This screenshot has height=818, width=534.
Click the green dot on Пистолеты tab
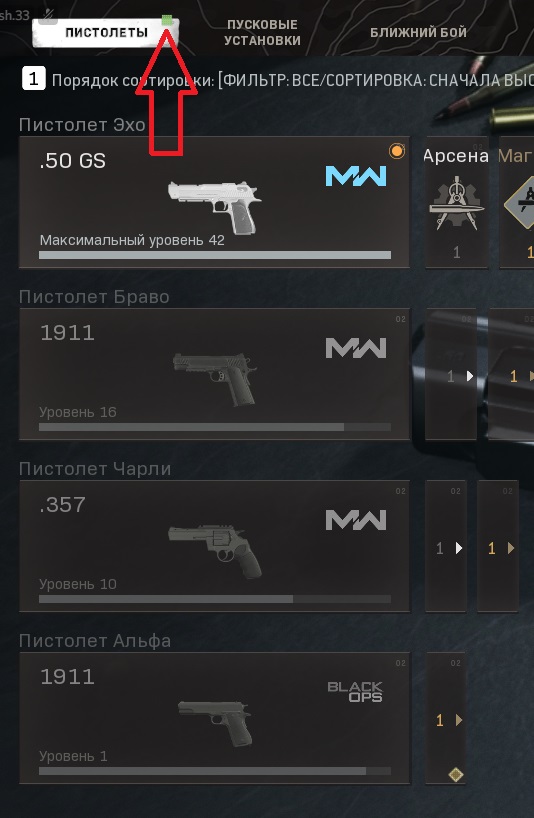pyautogui.click(x=167, y=20)
